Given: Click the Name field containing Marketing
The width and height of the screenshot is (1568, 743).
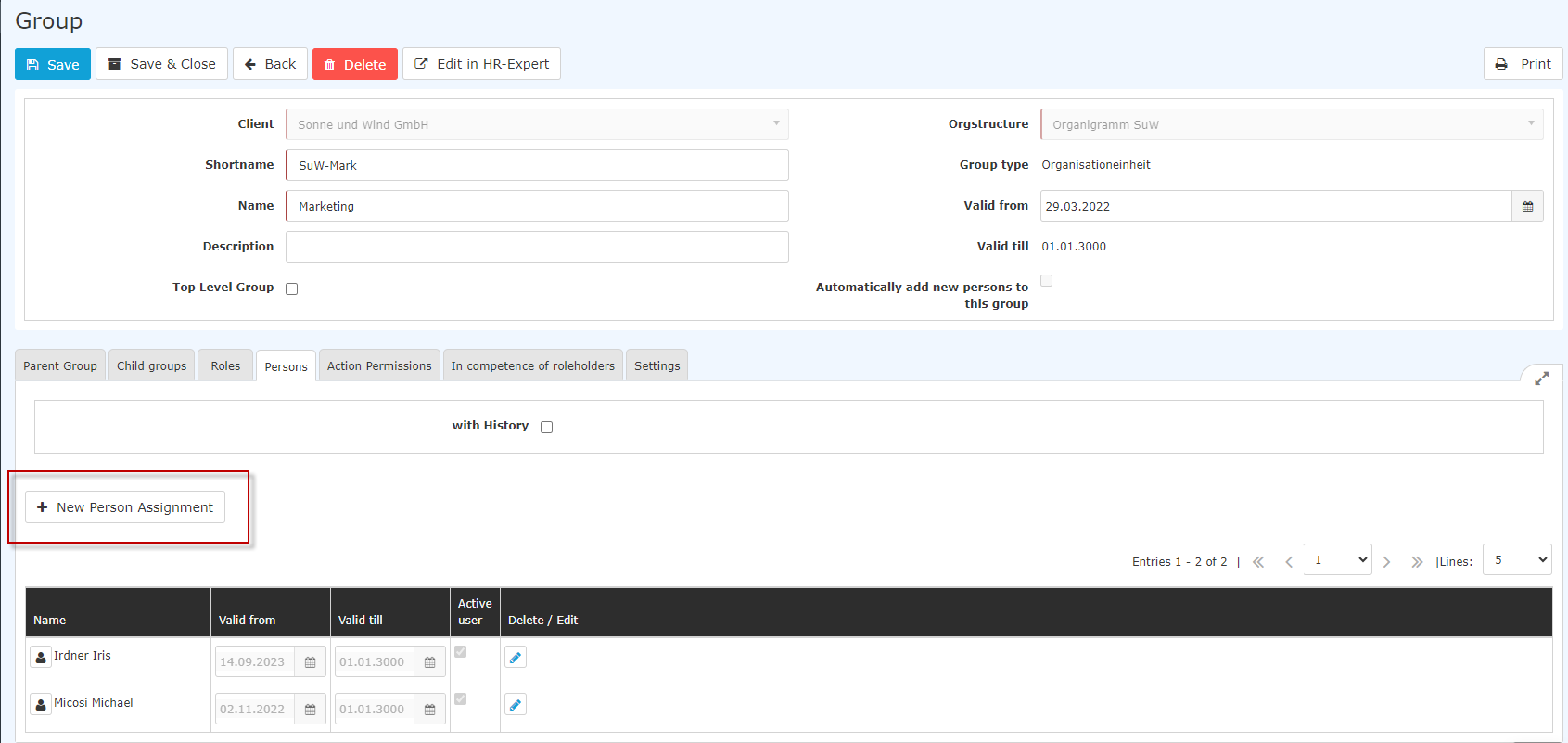Looking at the screenshot, I should 537,206.
